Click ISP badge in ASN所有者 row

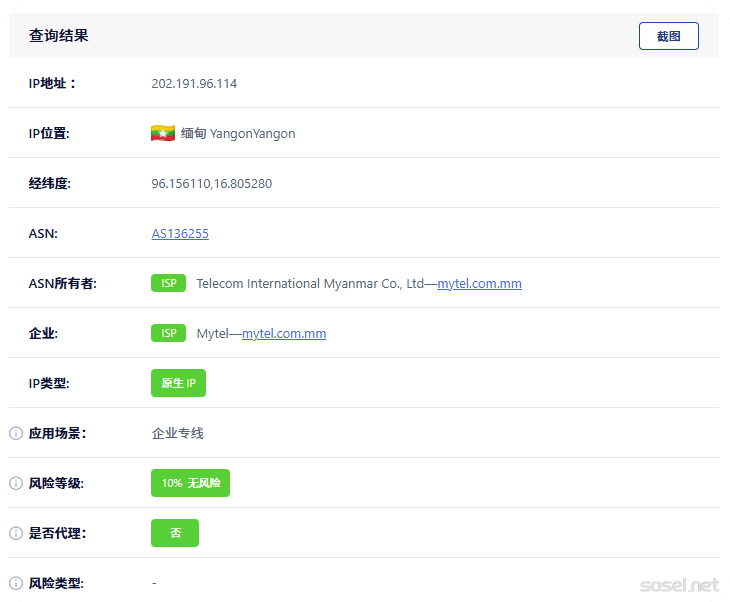(168, 284)
